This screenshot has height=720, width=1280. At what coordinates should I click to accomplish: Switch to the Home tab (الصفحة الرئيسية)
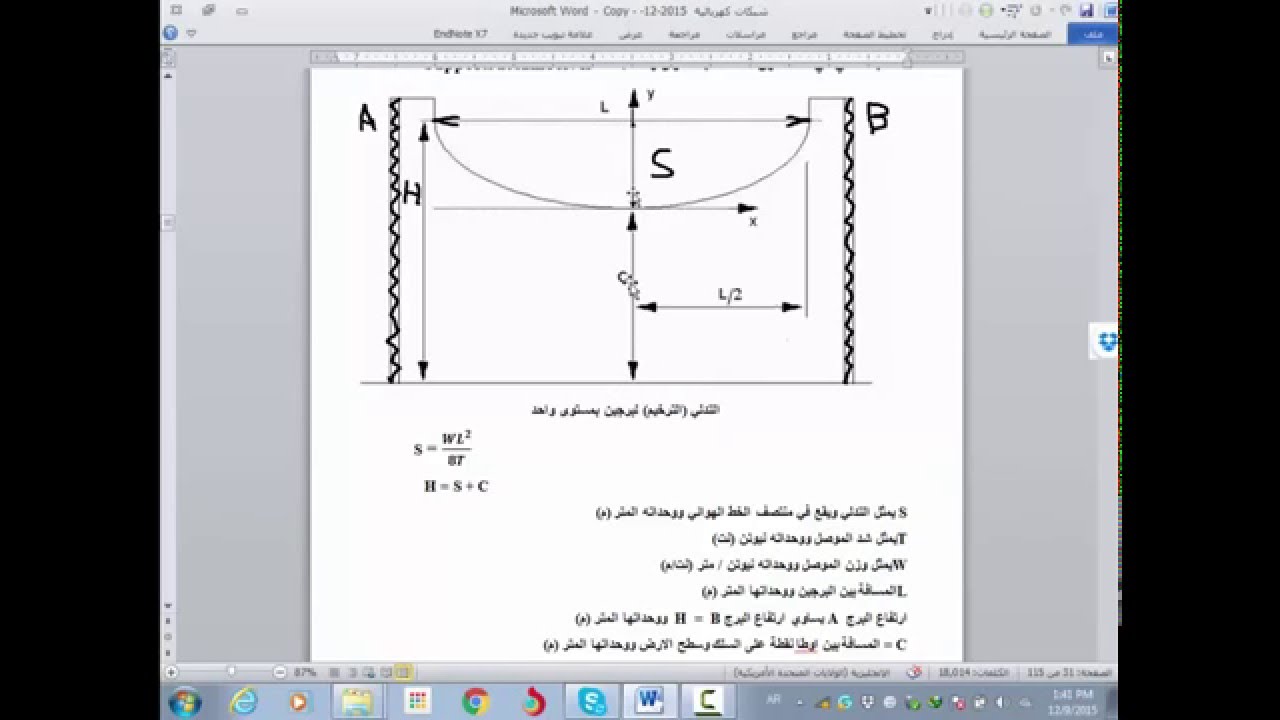(1015, 33)
